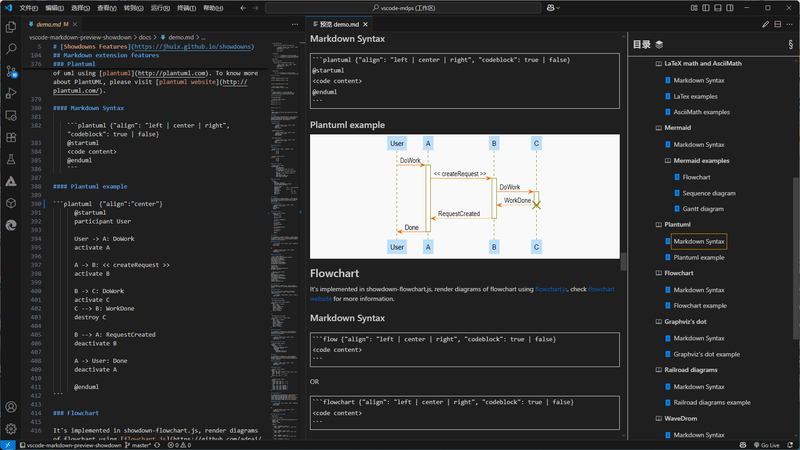Click the command center search box
Screen dimensions: 800x450
coord(403,8)
